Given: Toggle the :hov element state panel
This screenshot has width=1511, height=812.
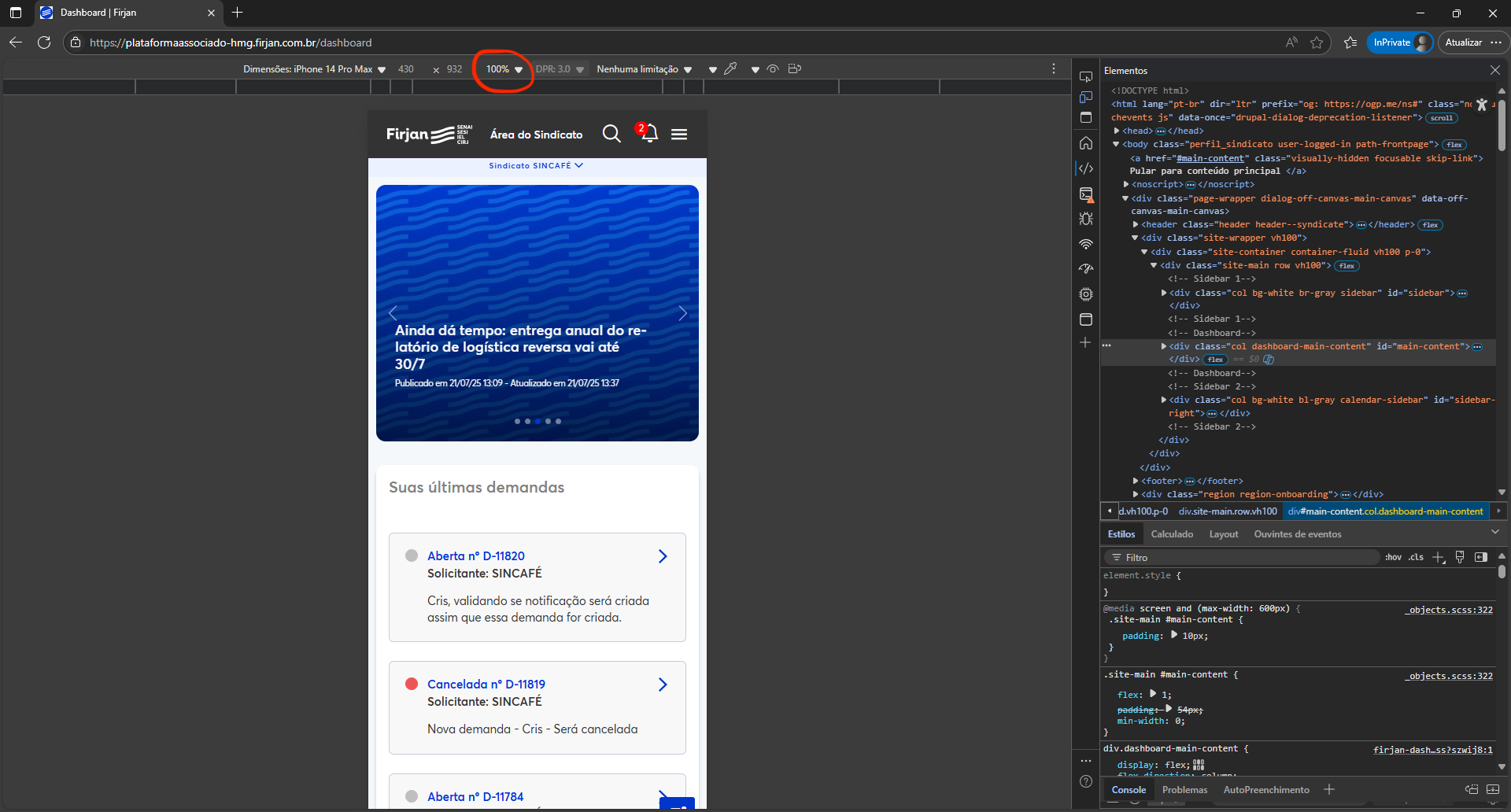Looking at the screenshot, I should [x=1393, y=557].
